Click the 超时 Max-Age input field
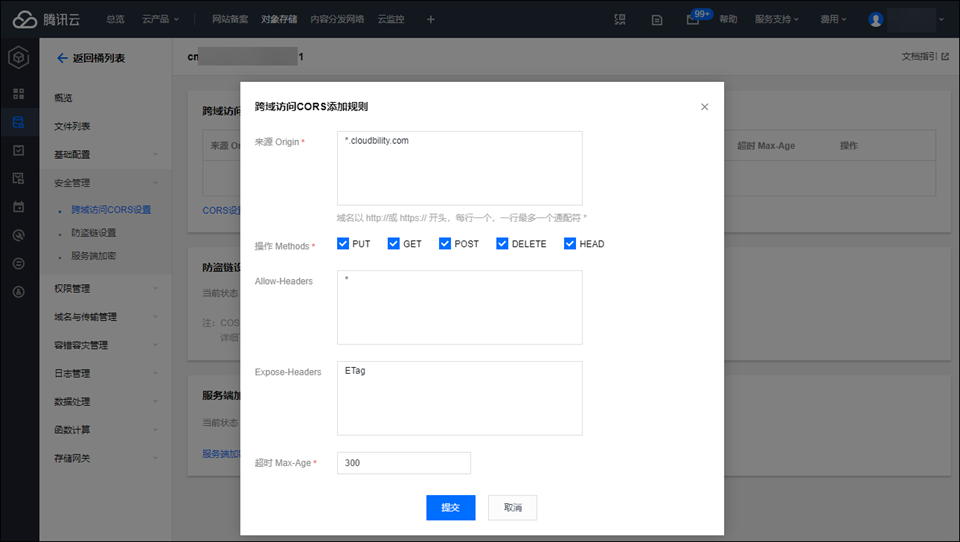This screenshot has width=960, height=542. click(x=403, y=463)
